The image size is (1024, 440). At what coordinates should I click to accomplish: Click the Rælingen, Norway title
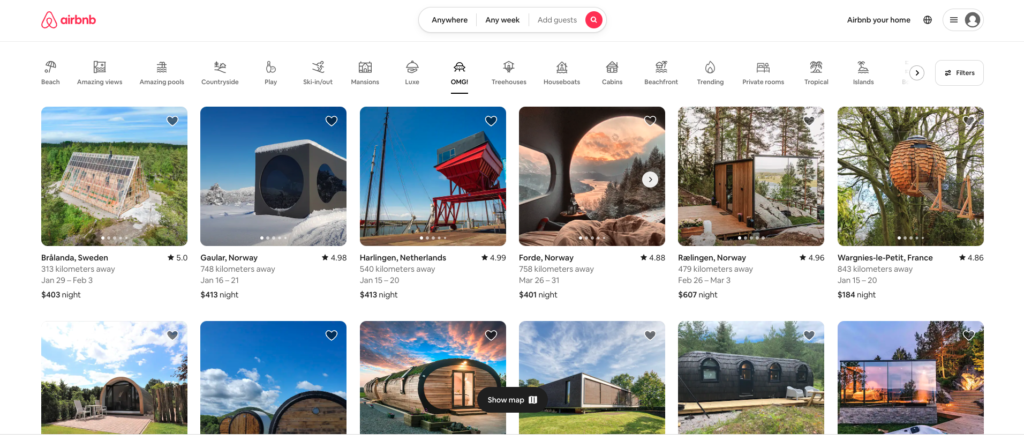712,258
